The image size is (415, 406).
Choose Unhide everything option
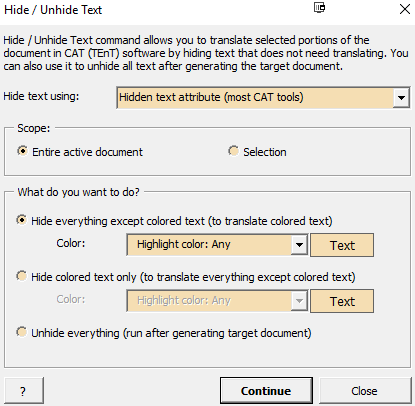click(x=164, y=333)
